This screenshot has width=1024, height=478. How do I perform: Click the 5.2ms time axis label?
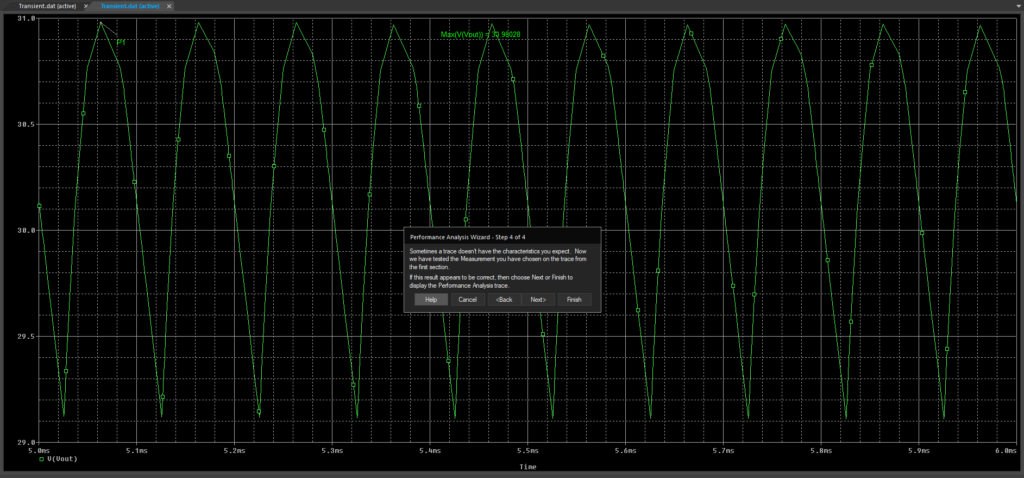pos(234,451)
